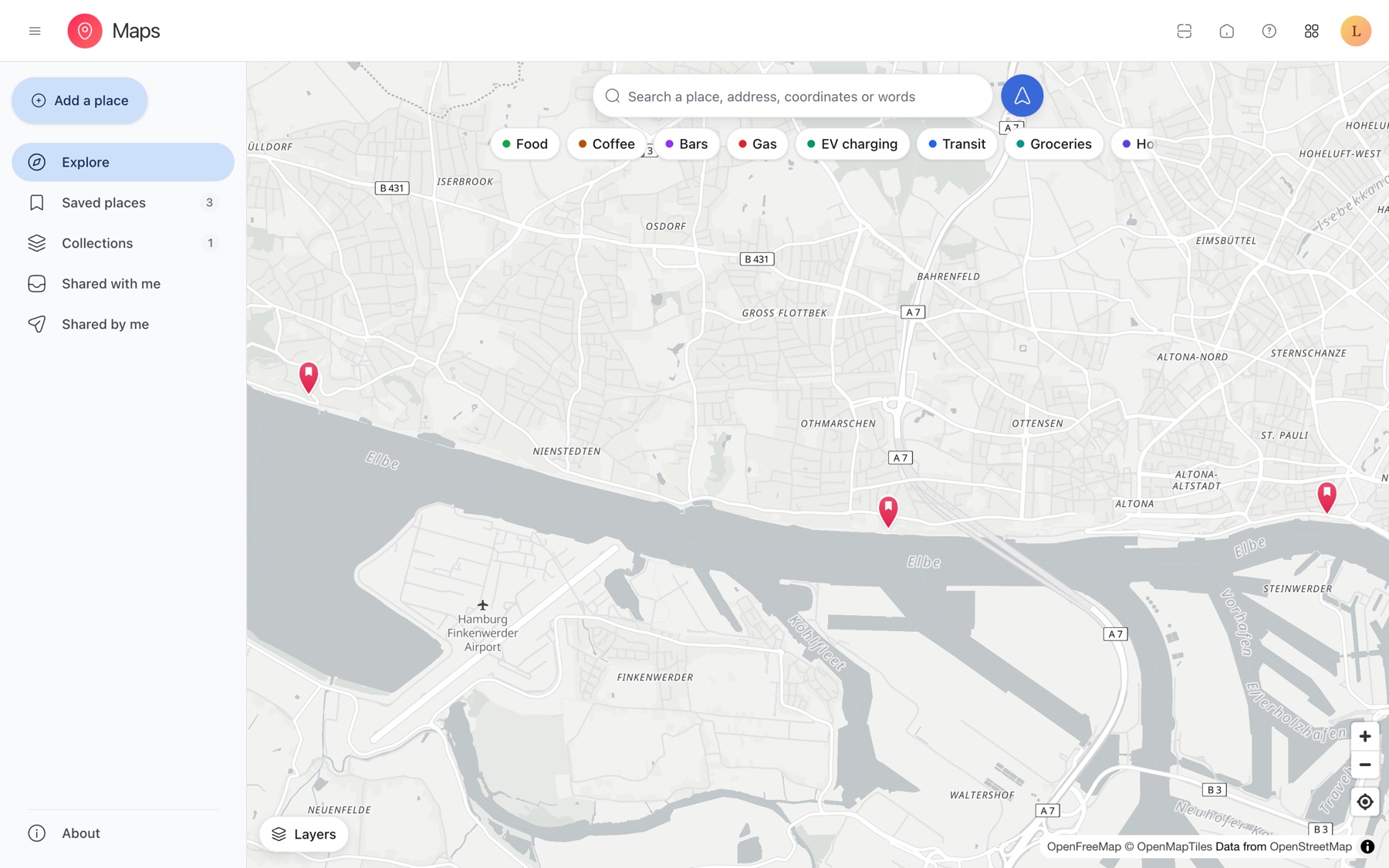Select the saved pin south of Othmarschen
The width and height of the screenshot is (1389, 868).
coord(888,511)
